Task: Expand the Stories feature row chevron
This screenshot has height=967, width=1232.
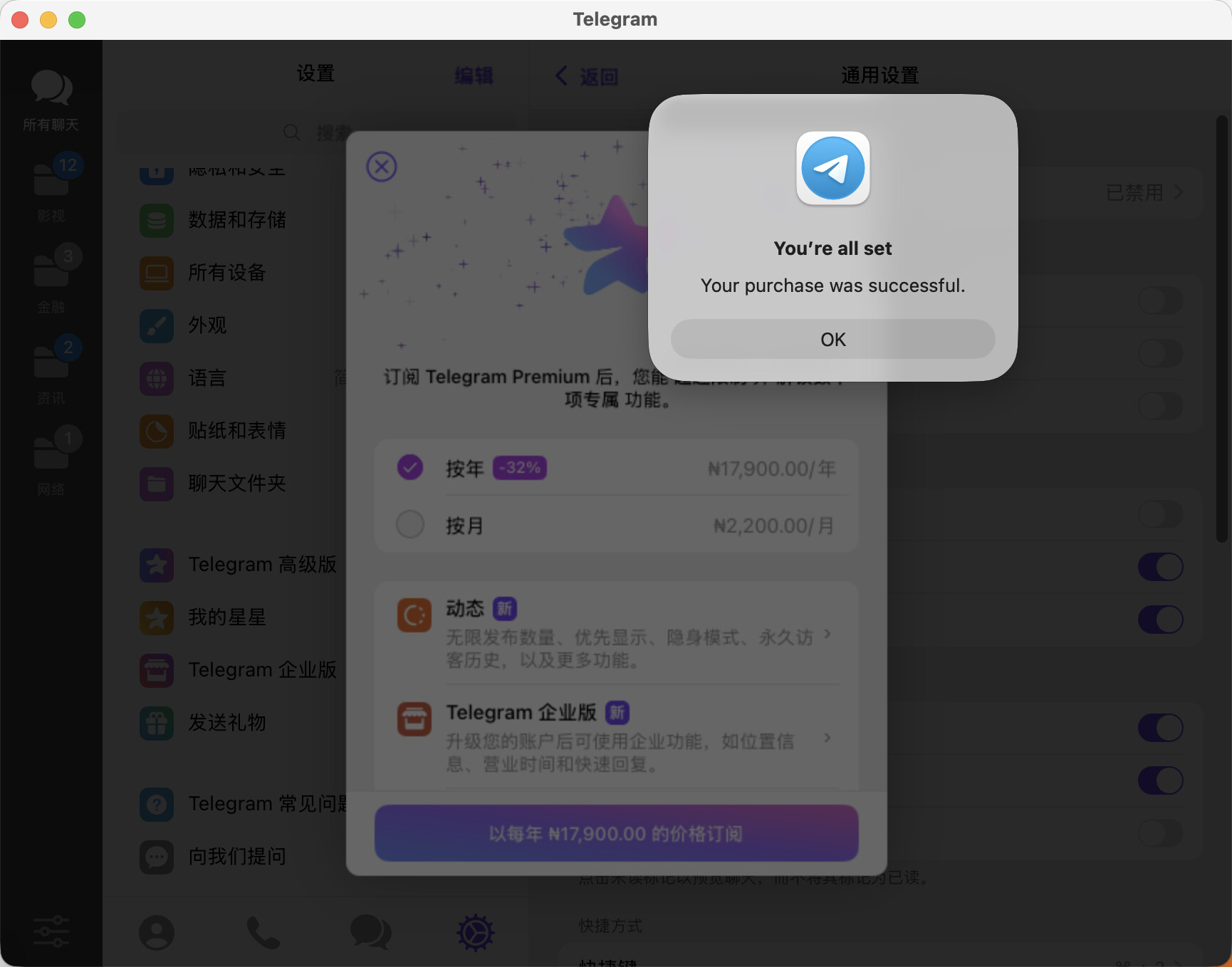Action: 827,634
